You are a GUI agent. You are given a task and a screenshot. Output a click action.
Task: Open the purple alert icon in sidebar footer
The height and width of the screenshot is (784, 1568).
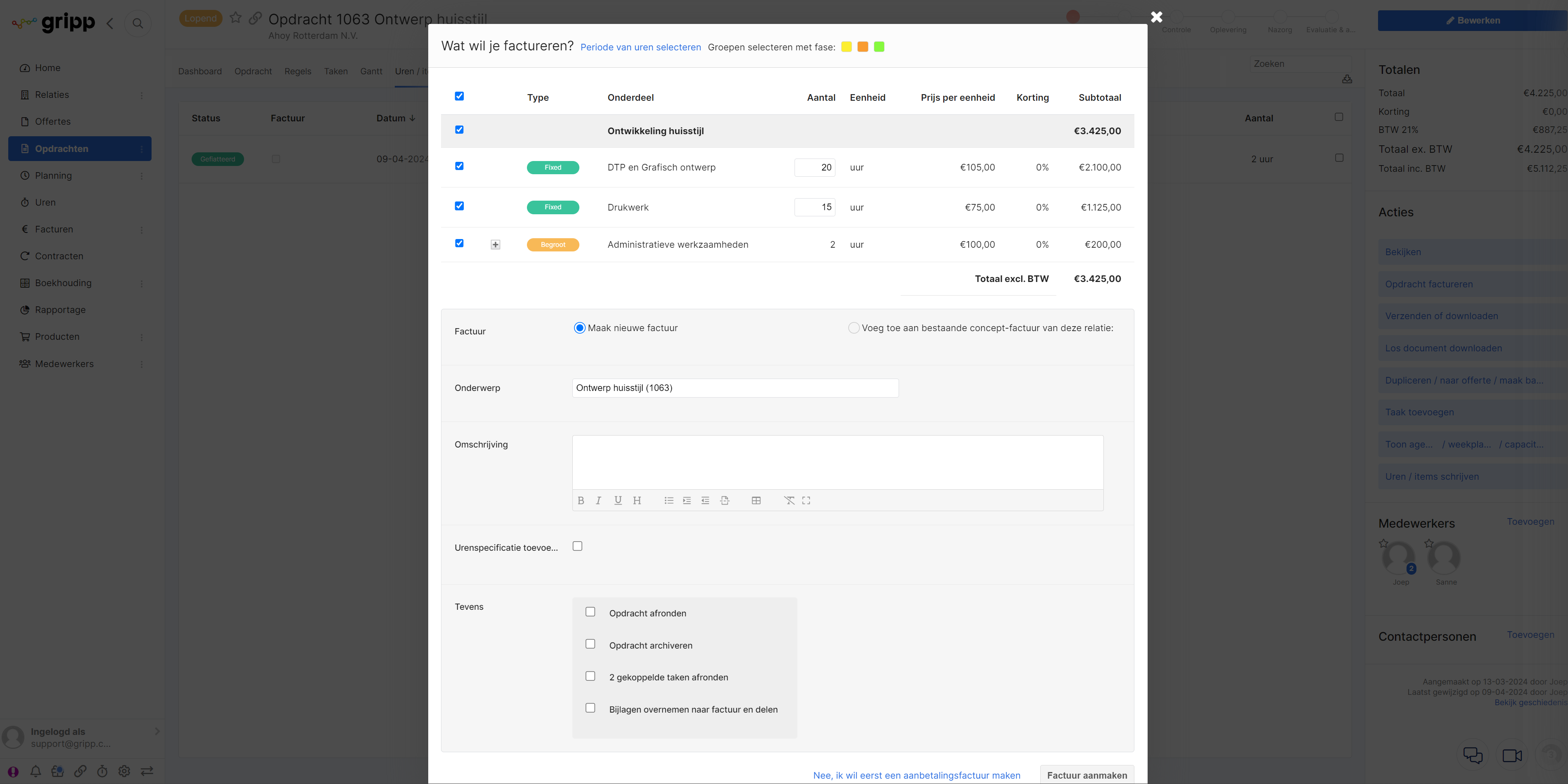click(x=13, y=771)
